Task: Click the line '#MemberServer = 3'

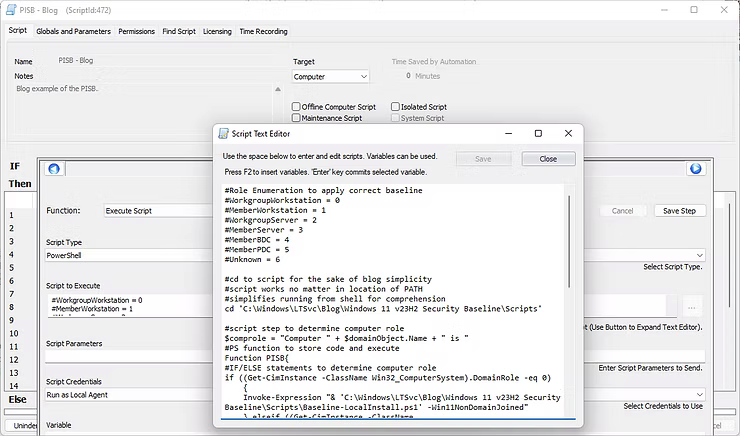Action: pyautogui.click(x=264, y=230)
